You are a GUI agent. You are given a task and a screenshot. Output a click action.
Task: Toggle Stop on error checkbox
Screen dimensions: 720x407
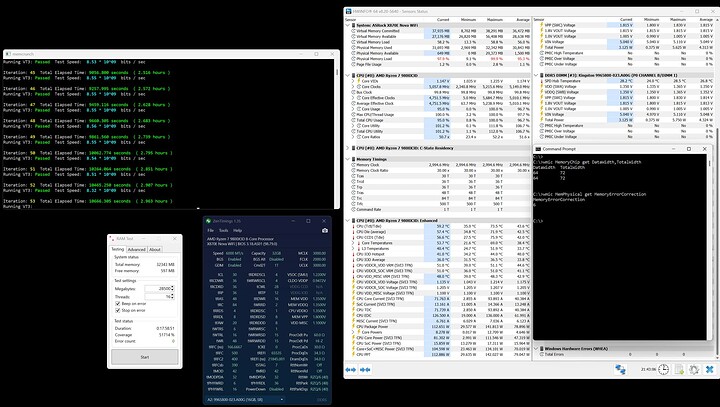click(x=118, y=310)
